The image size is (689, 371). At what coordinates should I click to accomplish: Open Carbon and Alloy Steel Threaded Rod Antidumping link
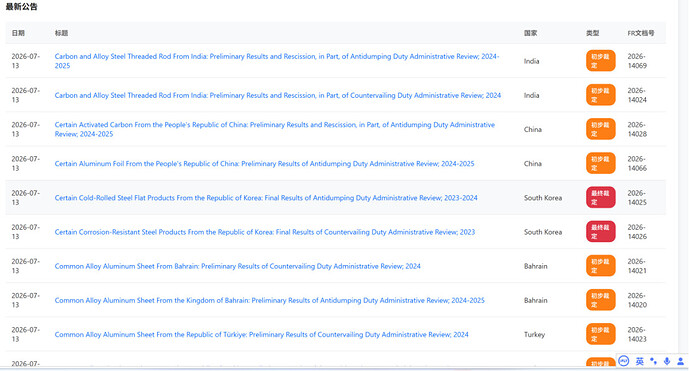[277, 61]
